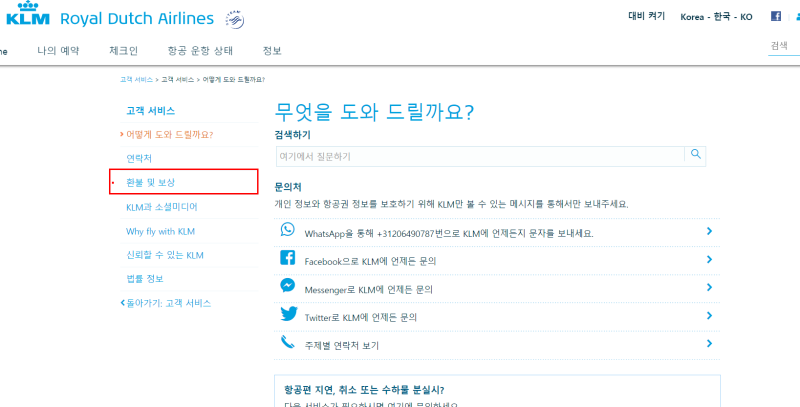Open 주제별 연락처 보기 text
This screenshot has width=800, height=407.
point(341,345)
